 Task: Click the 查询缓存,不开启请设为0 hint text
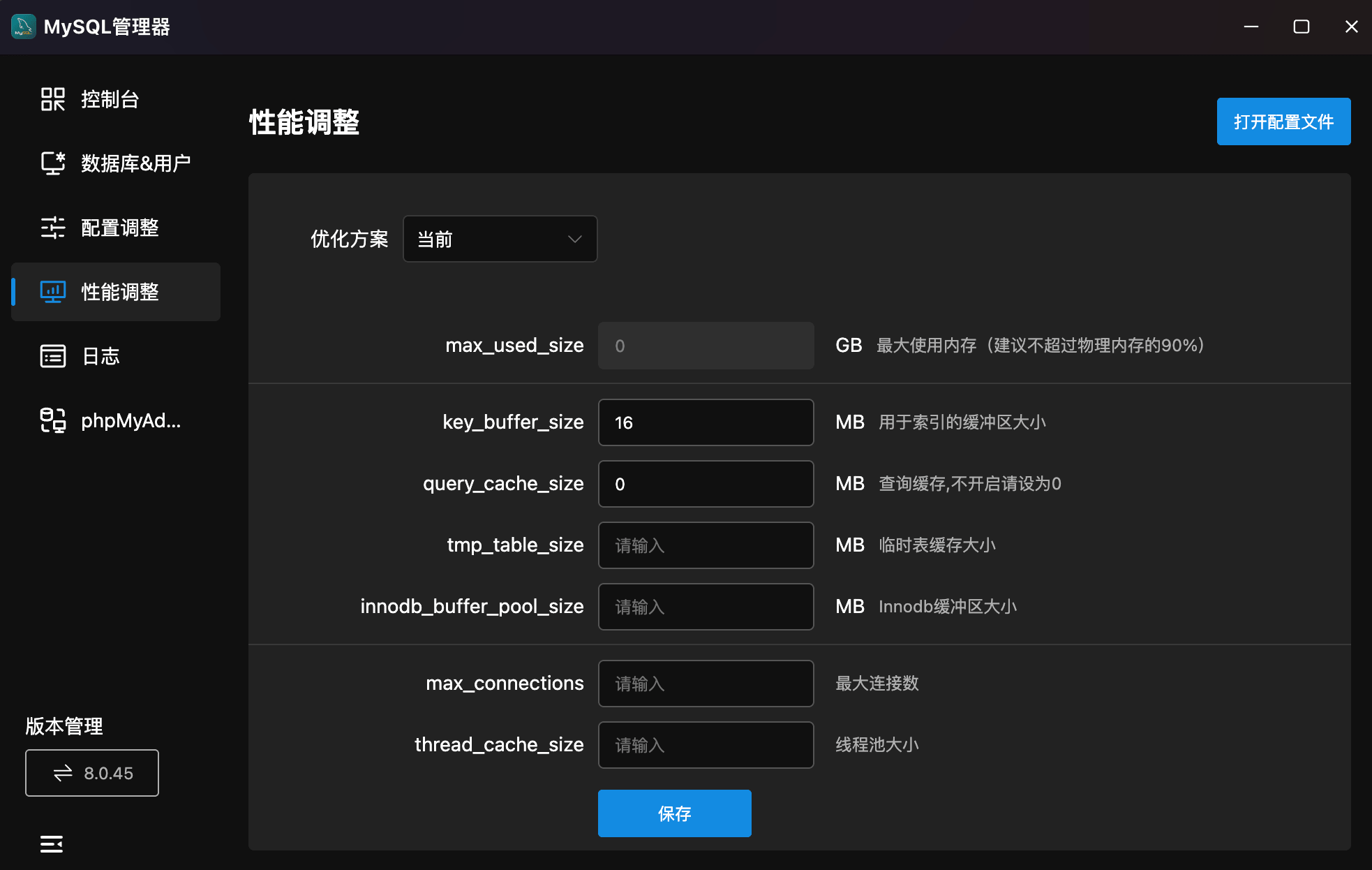coord(969,484)
